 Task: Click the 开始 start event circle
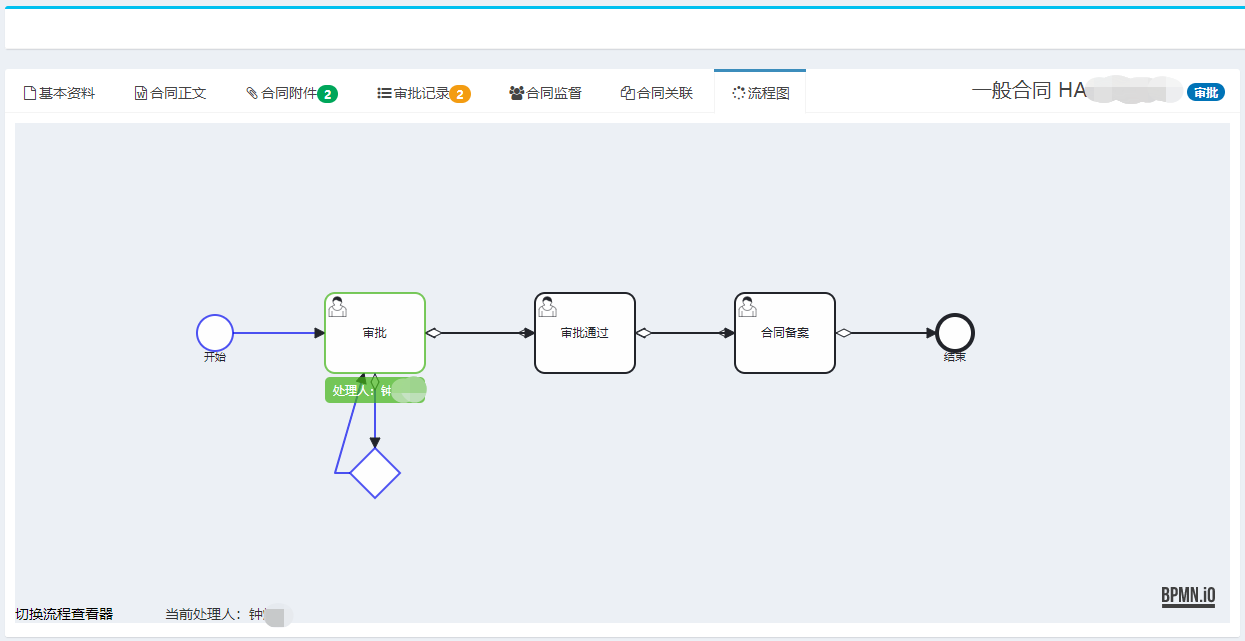coord(215,333)
